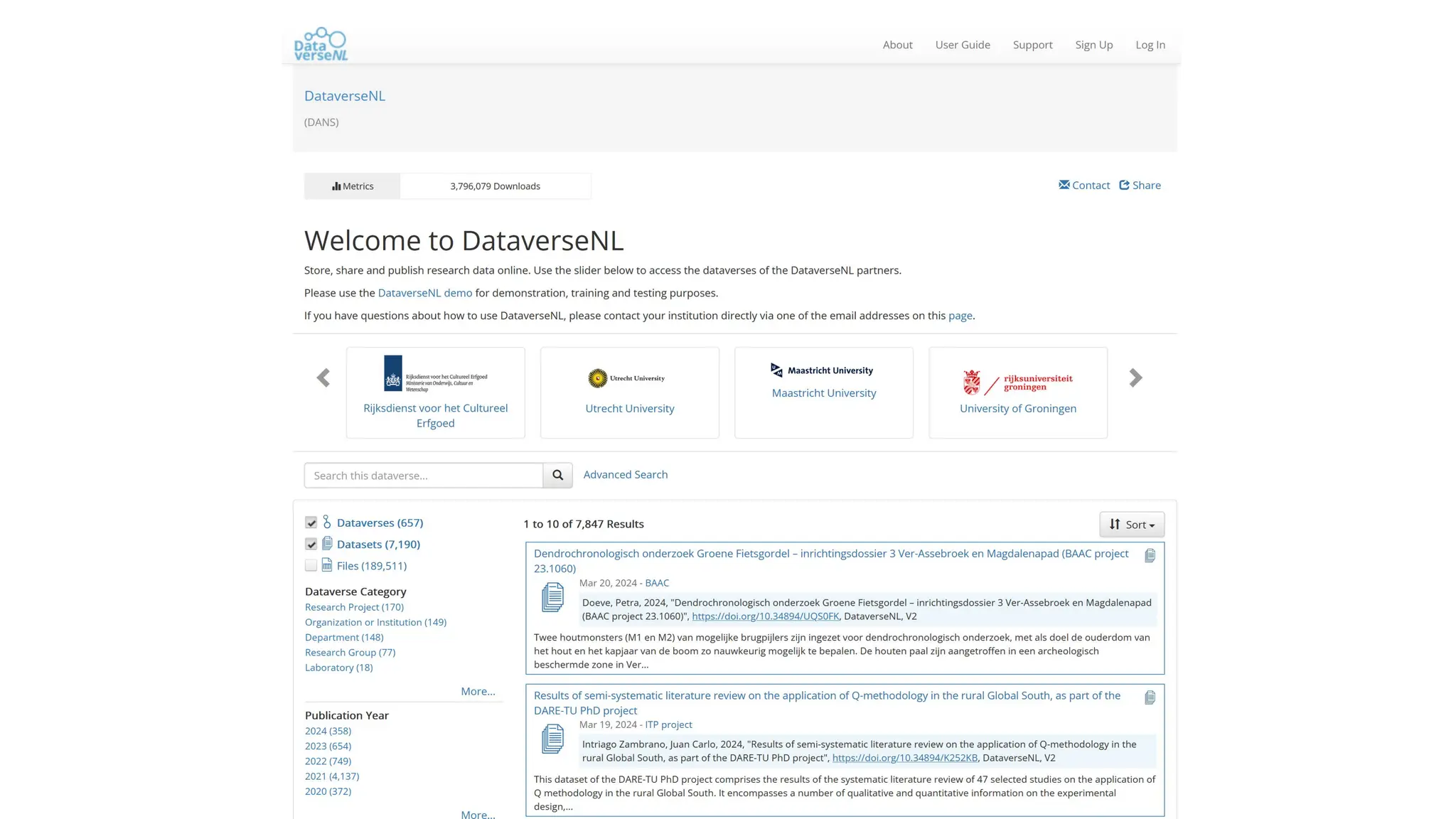Click in the Search this dataverse field
Viewport: 1456px width, 819px height.
click(423, 475)
